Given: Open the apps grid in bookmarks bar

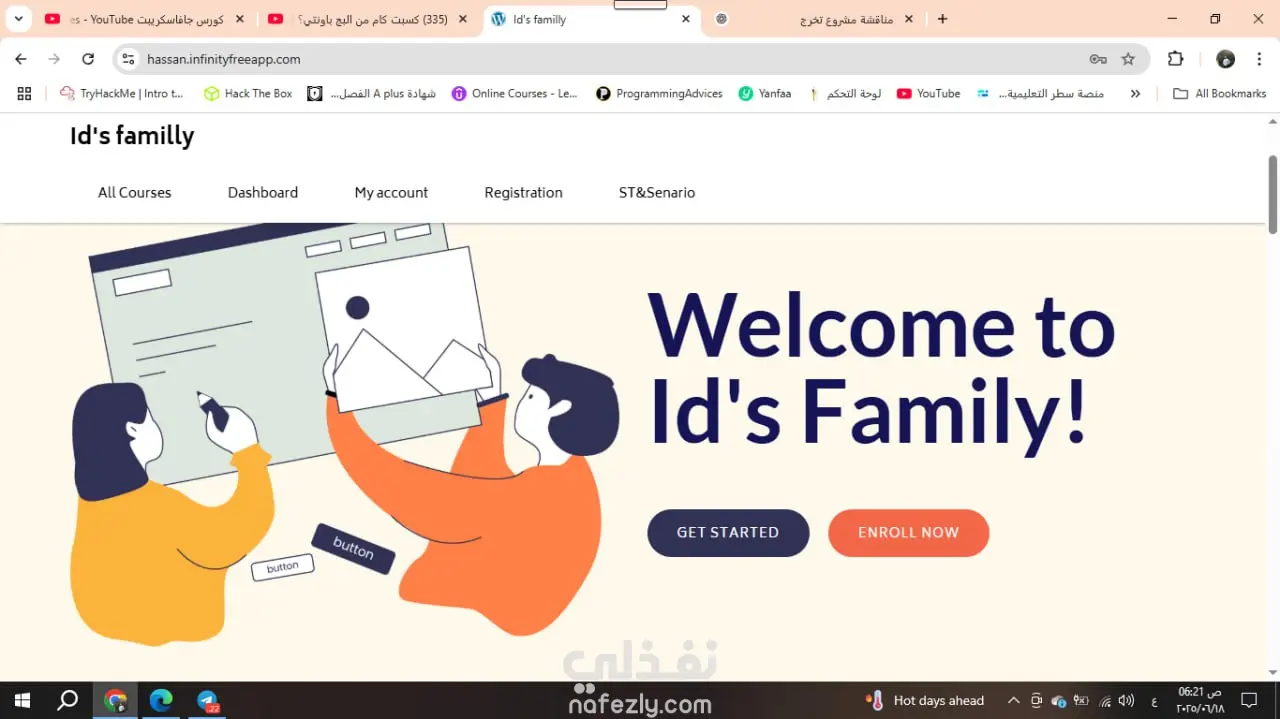Looking at the screenshot, I should click(24, 93).
